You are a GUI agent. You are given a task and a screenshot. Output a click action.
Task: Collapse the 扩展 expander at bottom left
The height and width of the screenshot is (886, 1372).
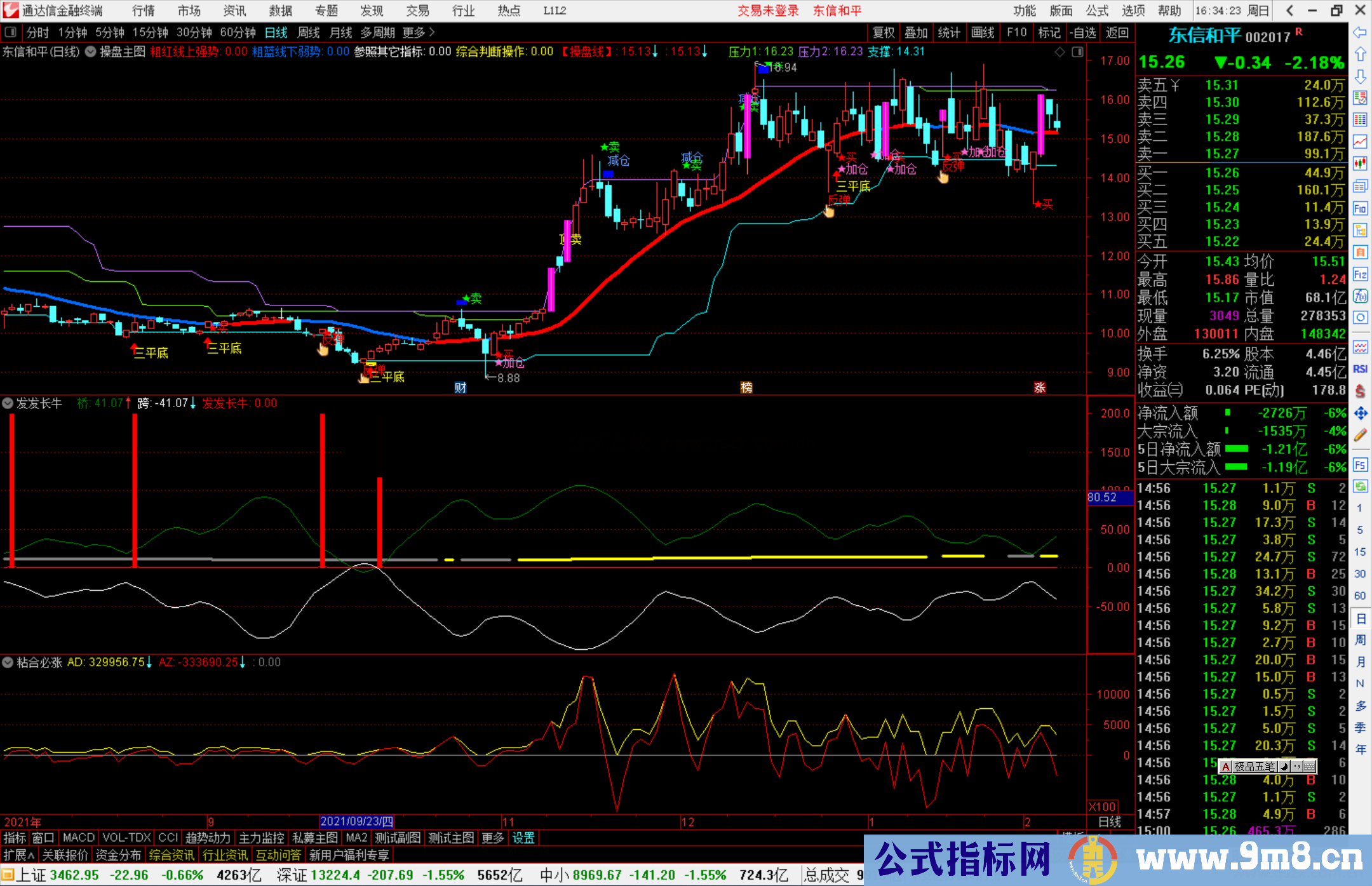click(x=19, y=855)
